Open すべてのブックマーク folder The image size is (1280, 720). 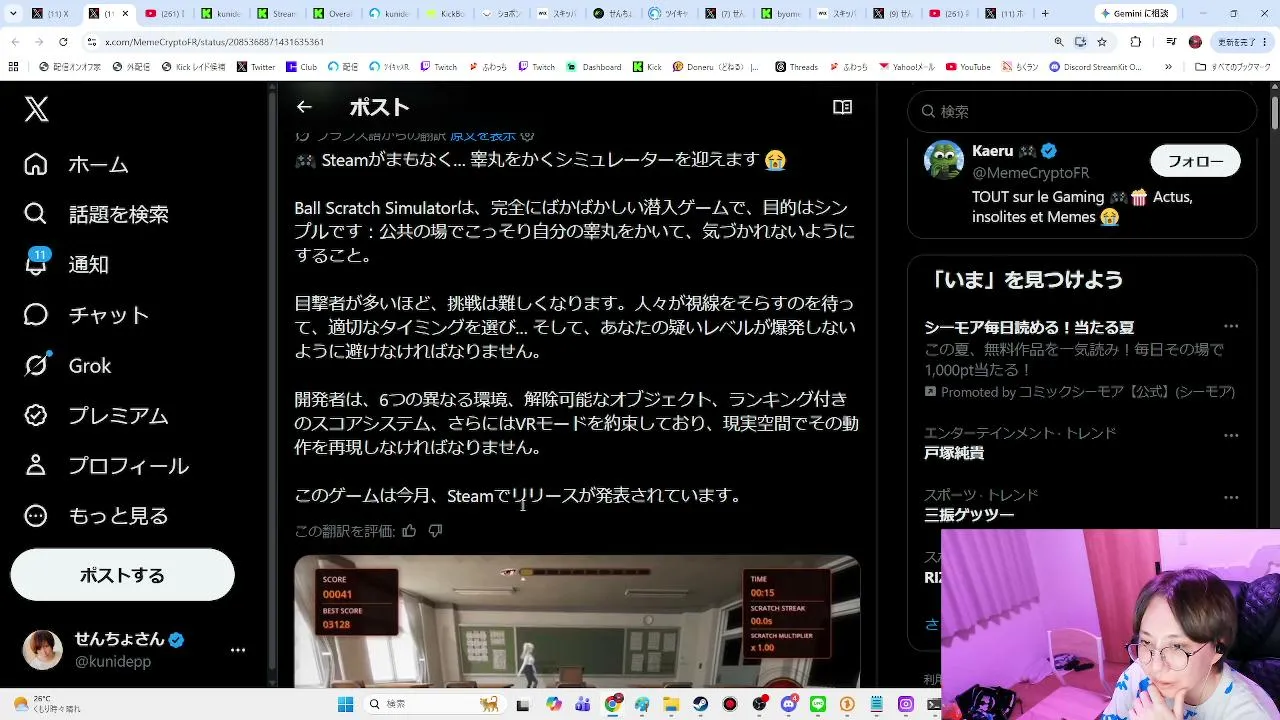[1232, 67]
